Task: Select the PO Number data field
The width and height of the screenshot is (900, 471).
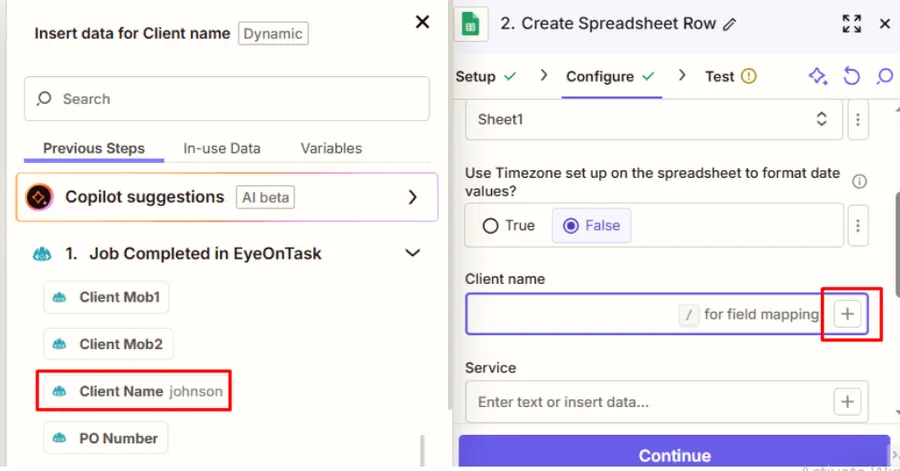Action: pos(106,438)
